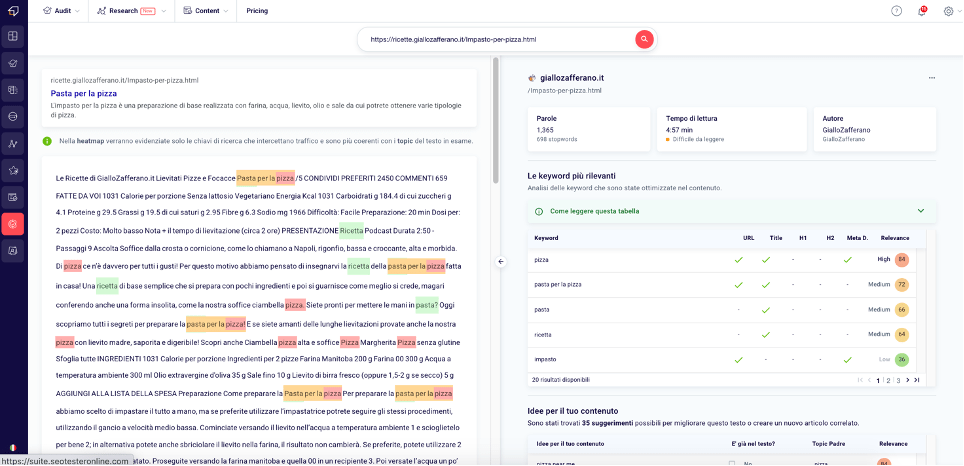Click the SEO Tester Online logo

(x=13, y=11)
